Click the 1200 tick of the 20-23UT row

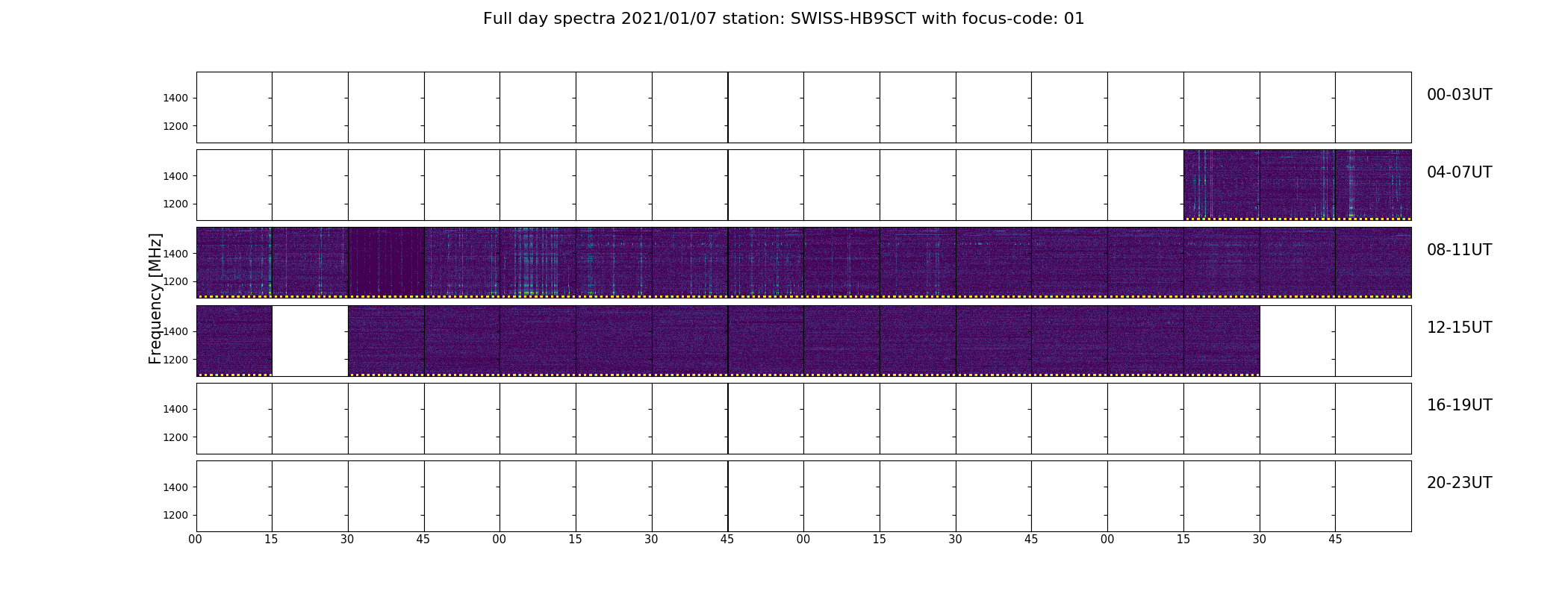(176, 515)
